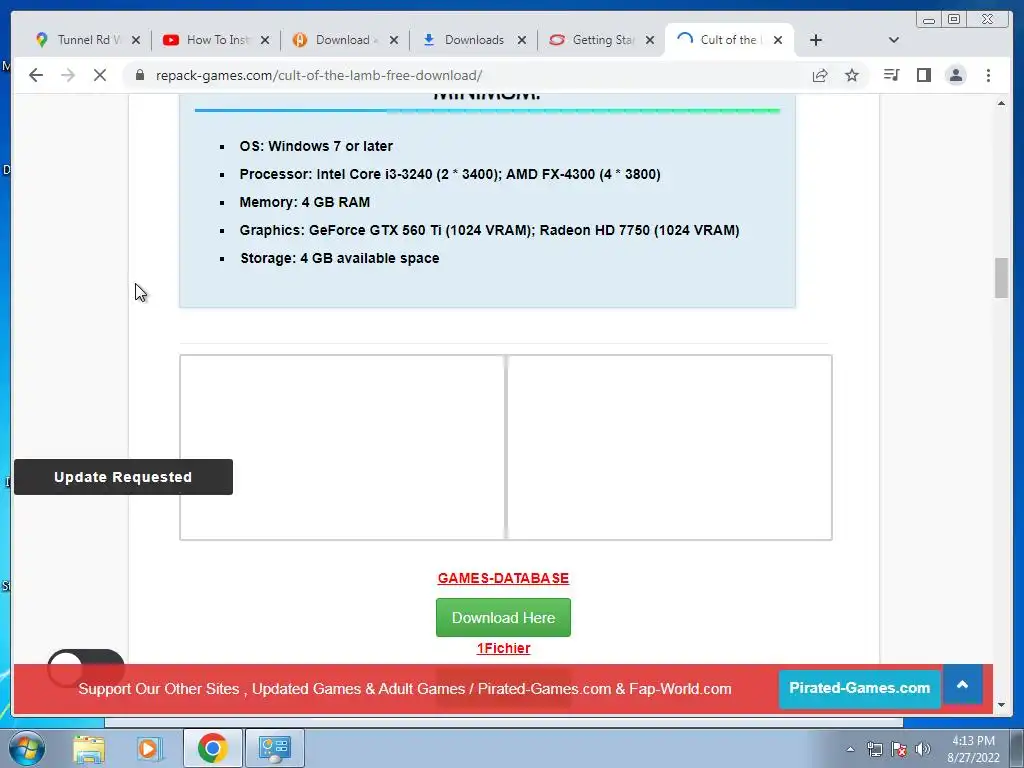The height and width of the screenshot is (768, 1024).
Task: Click the green Download Here button
Action: pos(504,617)
